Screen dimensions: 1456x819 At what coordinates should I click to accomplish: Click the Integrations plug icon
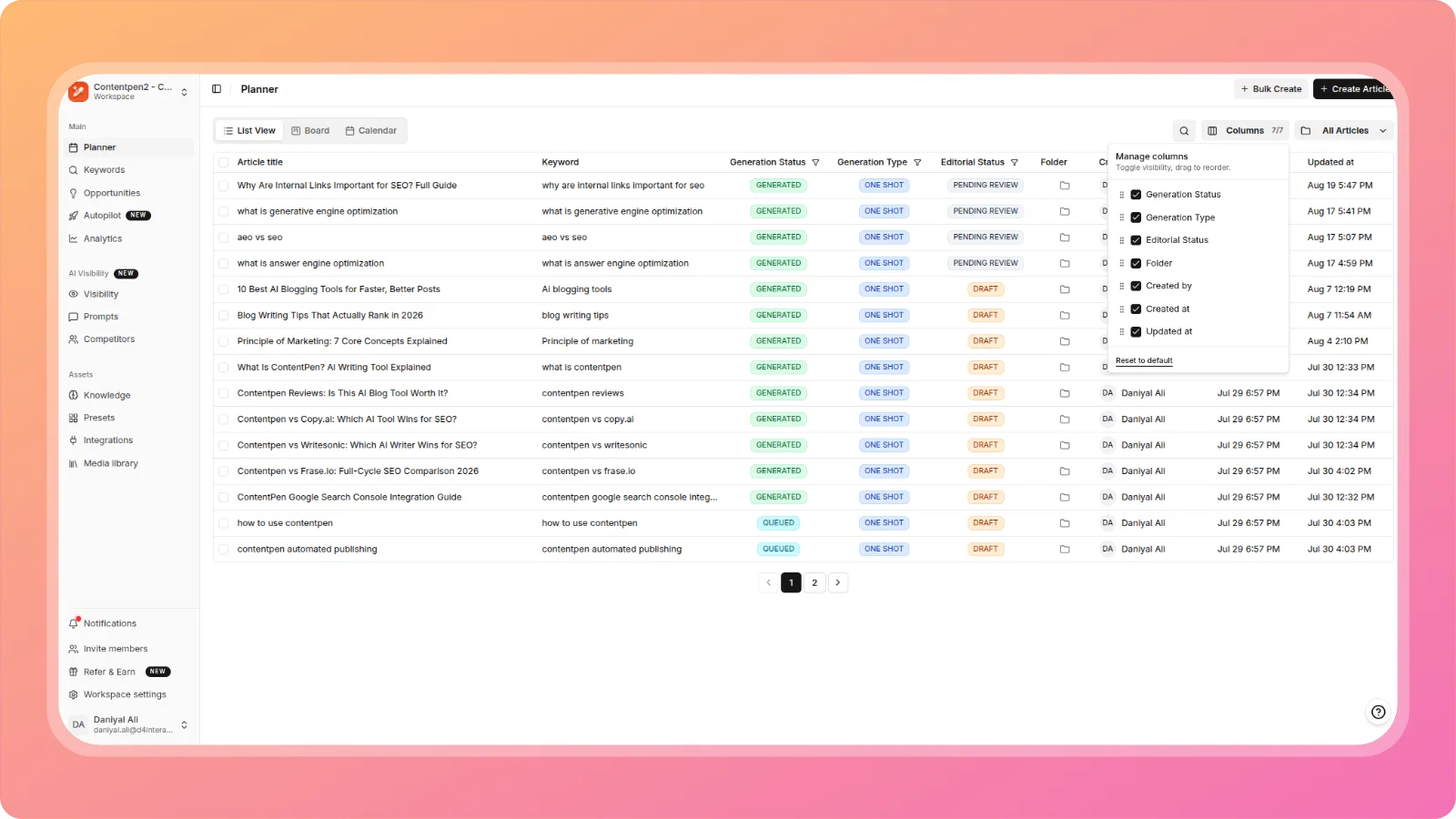74,441
